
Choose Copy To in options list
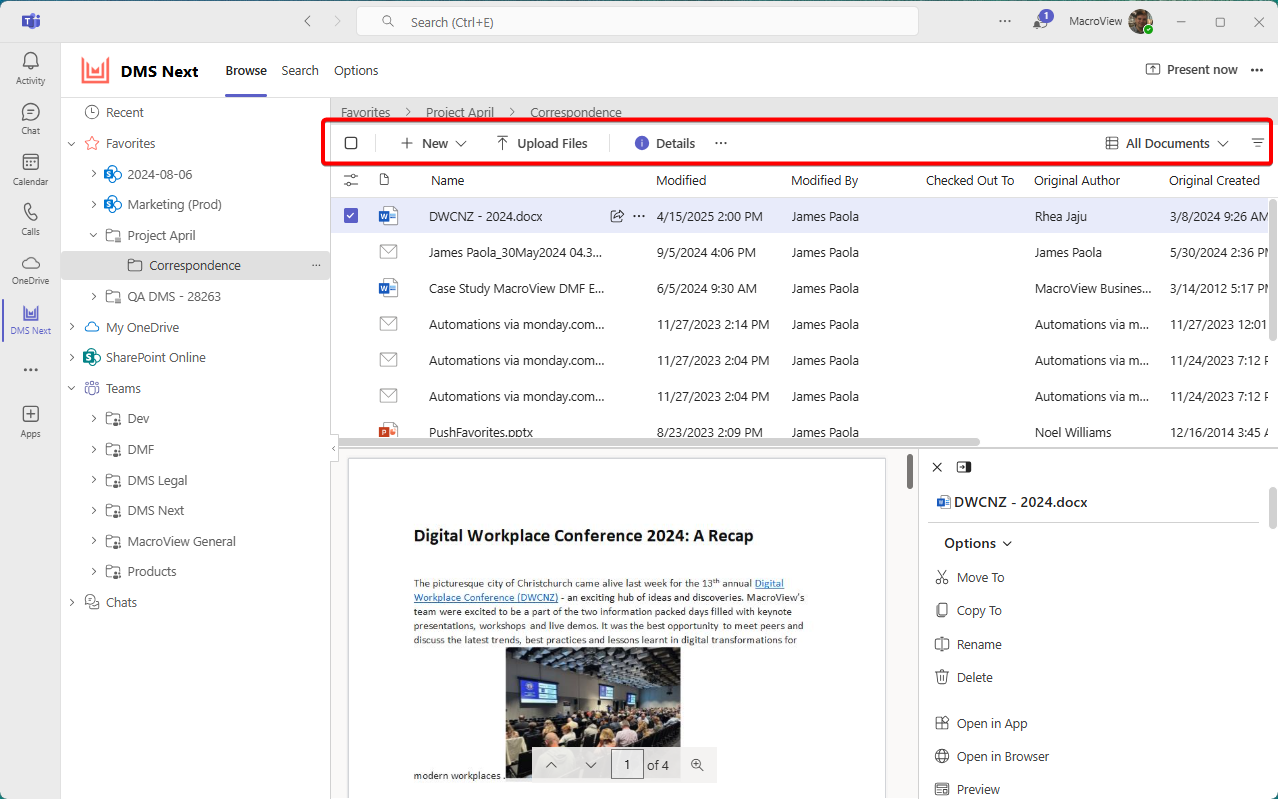click(x=968, y=611)
